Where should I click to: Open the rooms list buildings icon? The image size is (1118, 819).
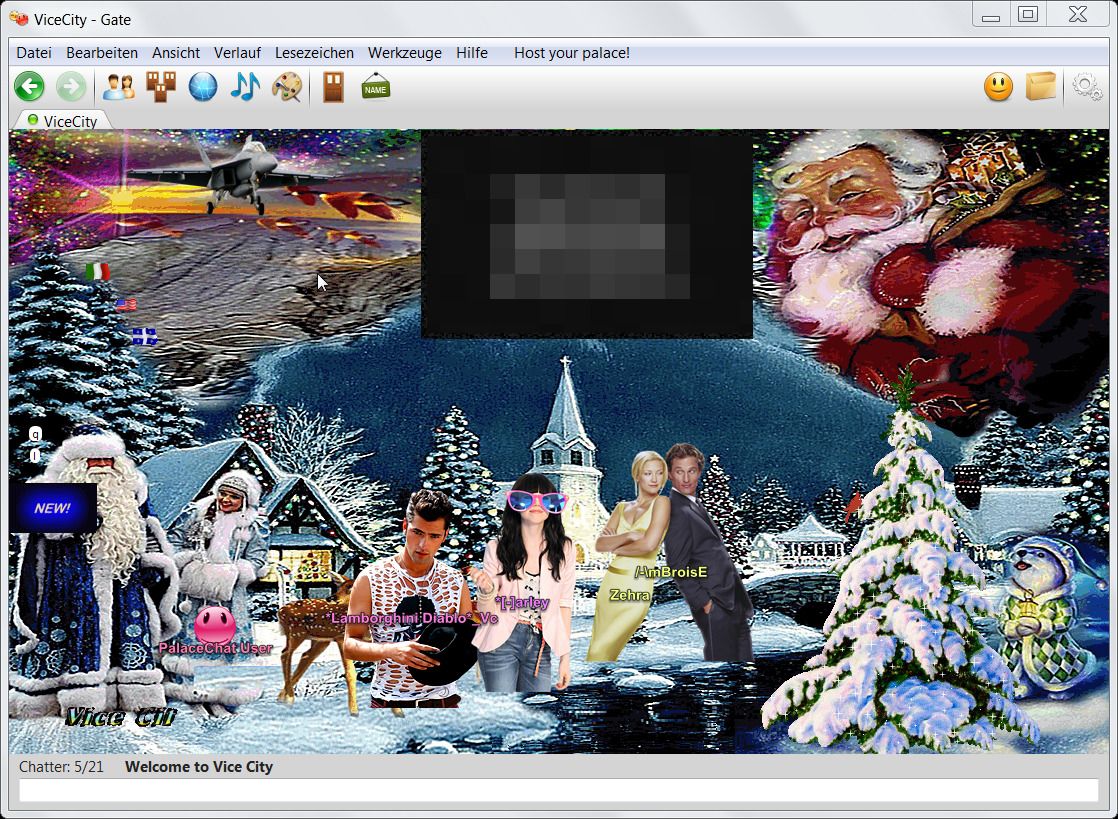[160, 87]
